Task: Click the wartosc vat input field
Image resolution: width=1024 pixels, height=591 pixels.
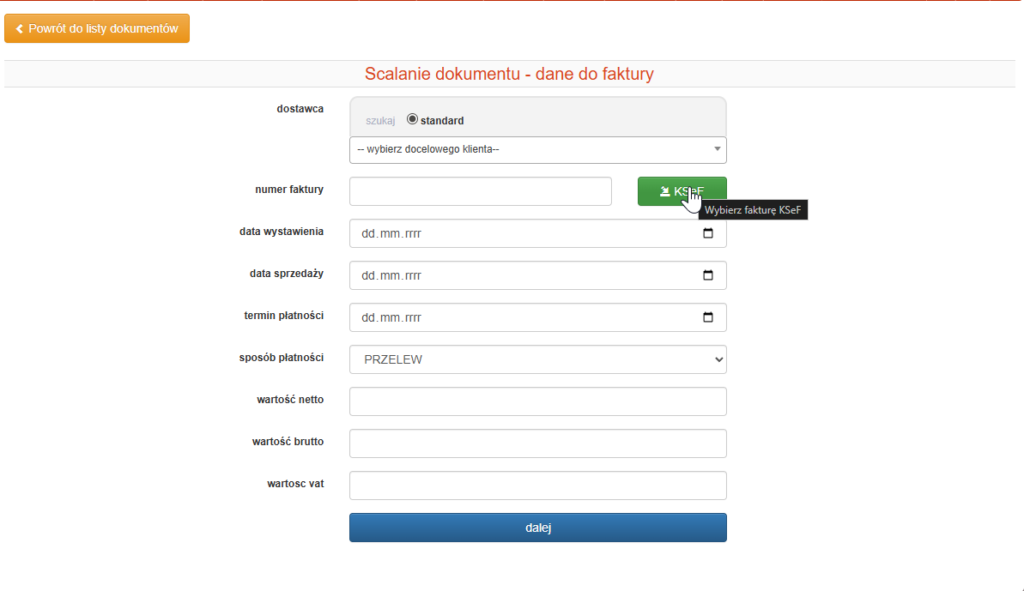Action: 537,486
